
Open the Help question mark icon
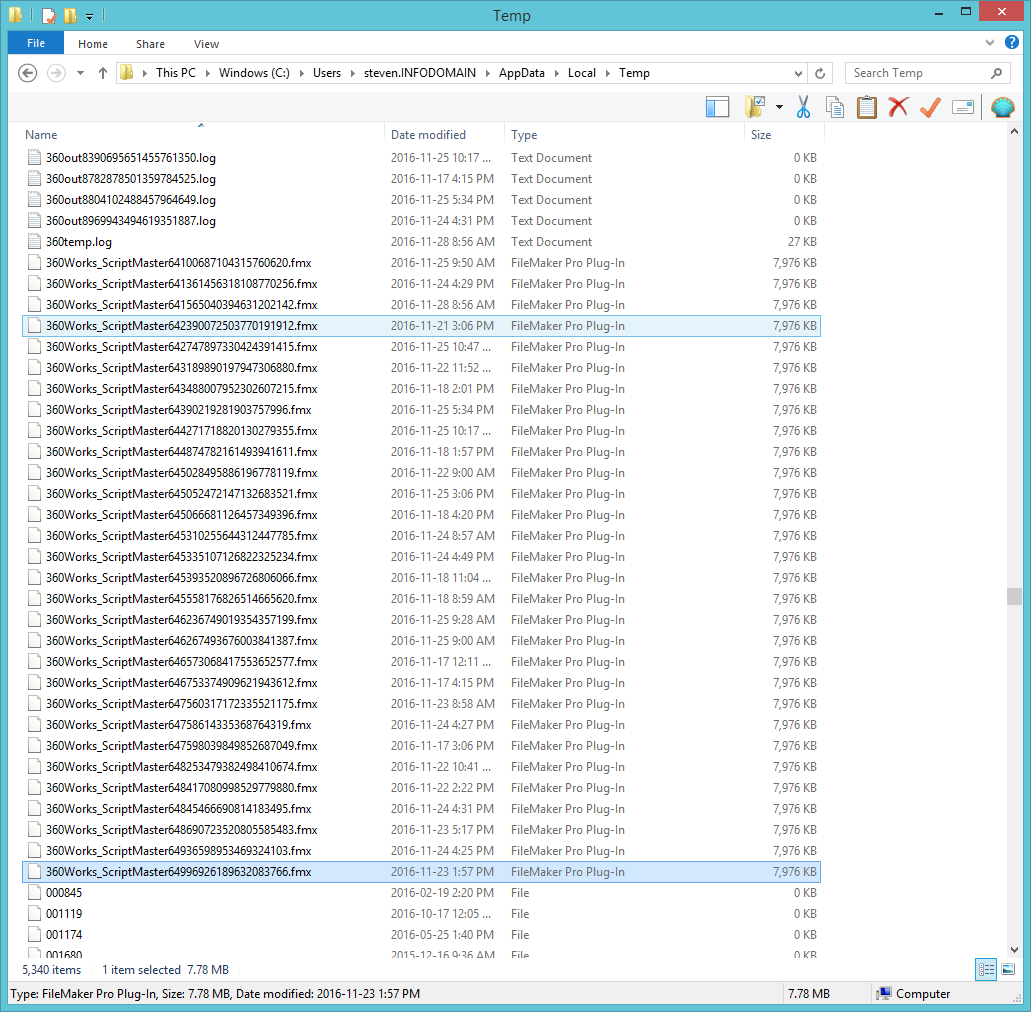click(1012, 43)
